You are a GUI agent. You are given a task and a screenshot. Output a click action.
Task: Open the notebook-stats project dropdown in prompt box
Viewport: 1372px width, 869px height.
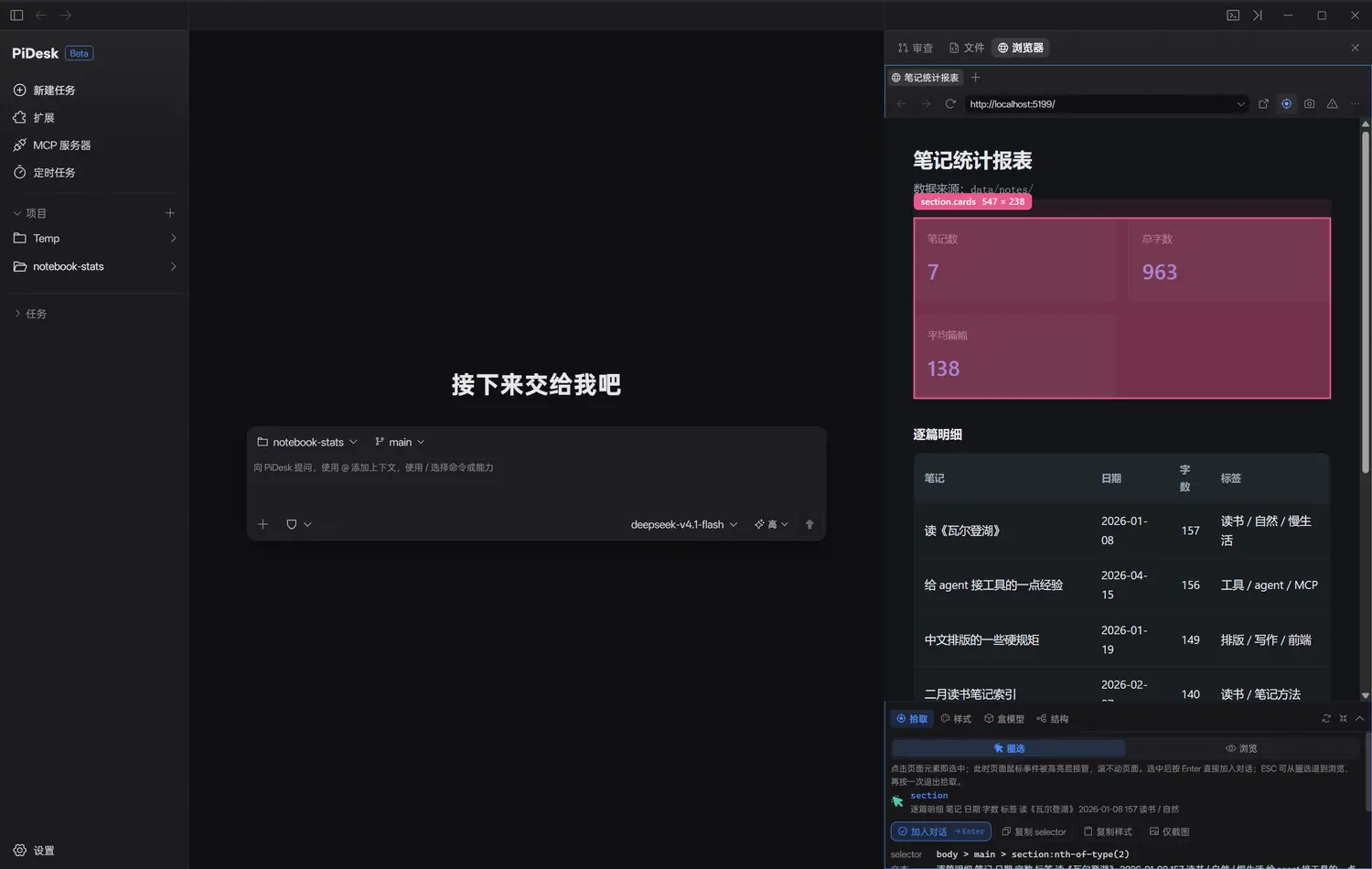pyautogui.click(x=307, y=442)
